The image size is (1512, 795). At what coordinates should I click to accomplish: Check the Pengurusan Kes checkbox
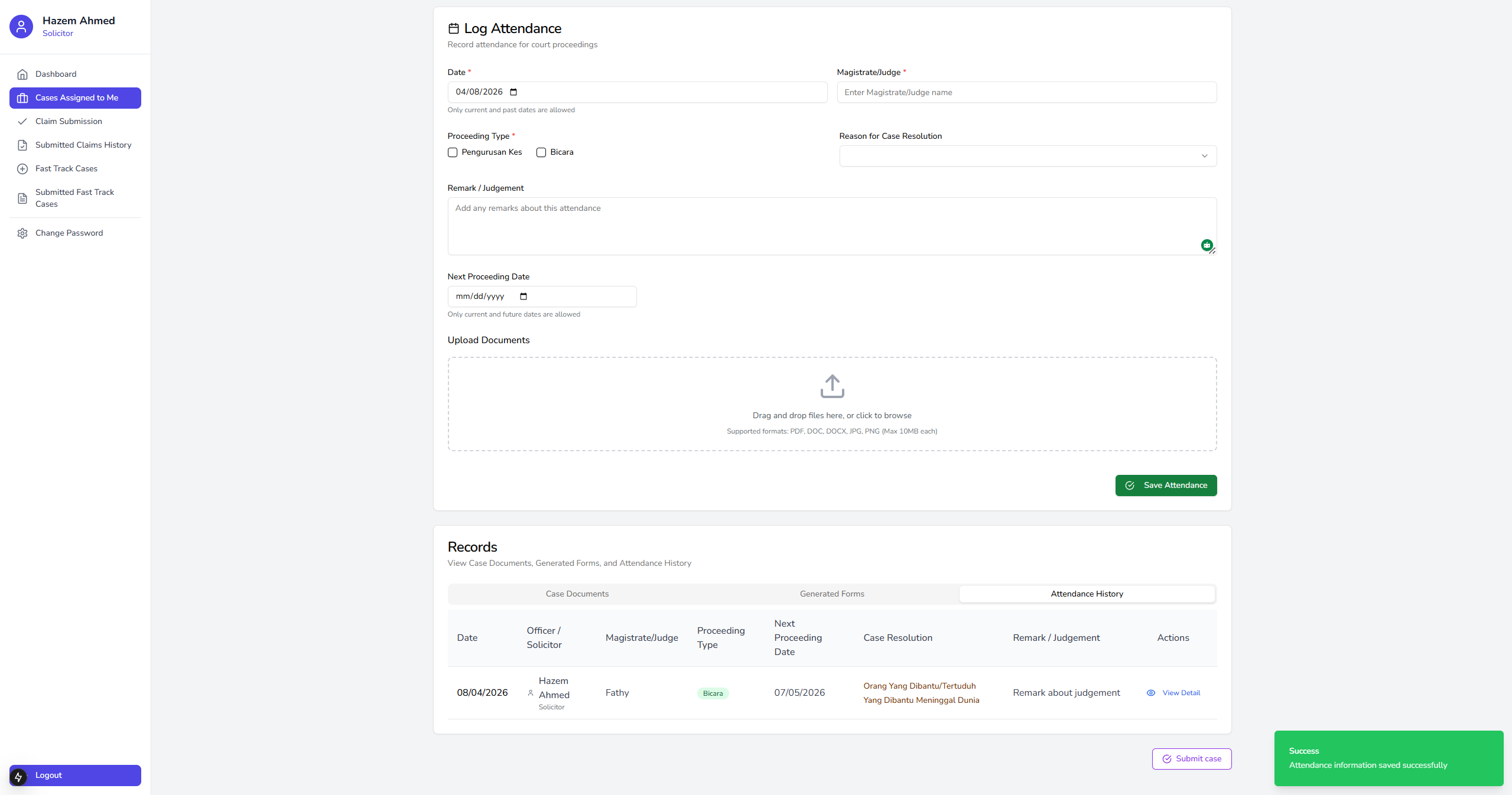point(453,152)
